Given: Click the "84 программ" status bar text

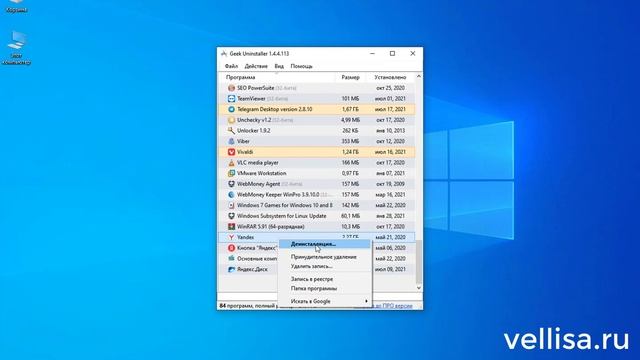Looking at the screenshot, I should tap(236, 306).
